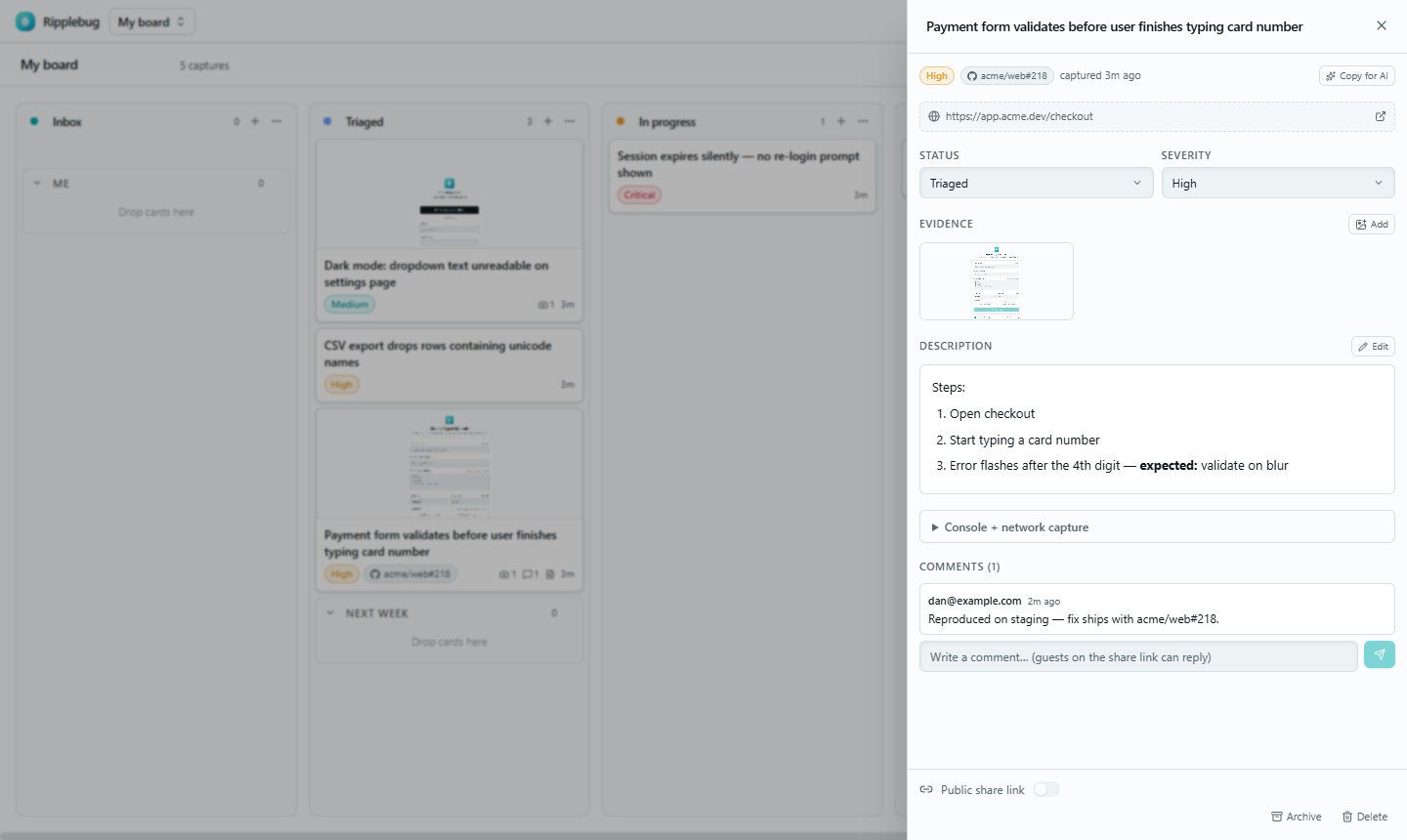Collapse the NEXT WEEK group
The image size is (1407, 840).
point(330,613)
